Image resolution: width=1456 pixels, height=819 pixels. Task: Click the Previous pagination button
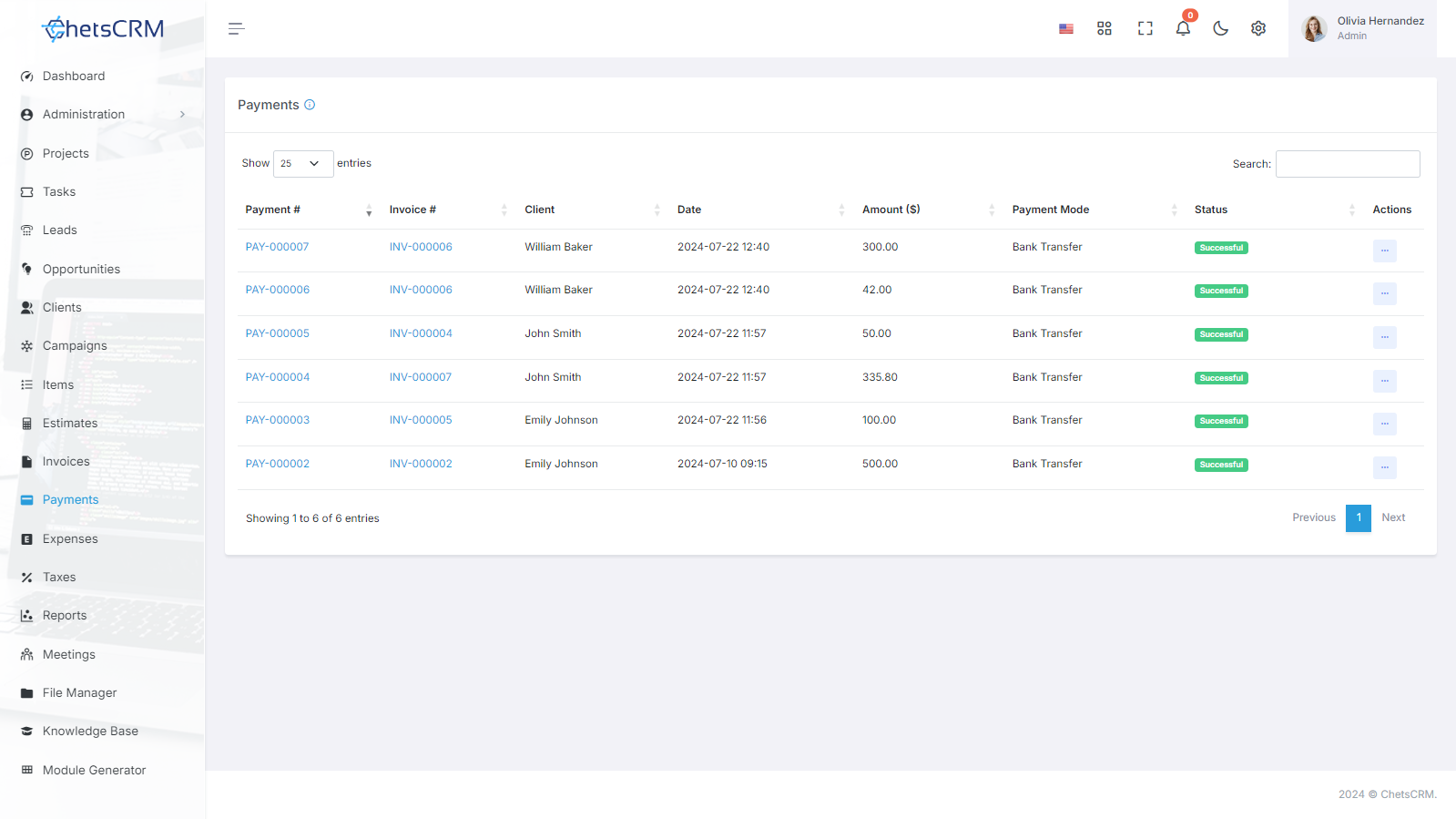click(x=1314, y=517)
